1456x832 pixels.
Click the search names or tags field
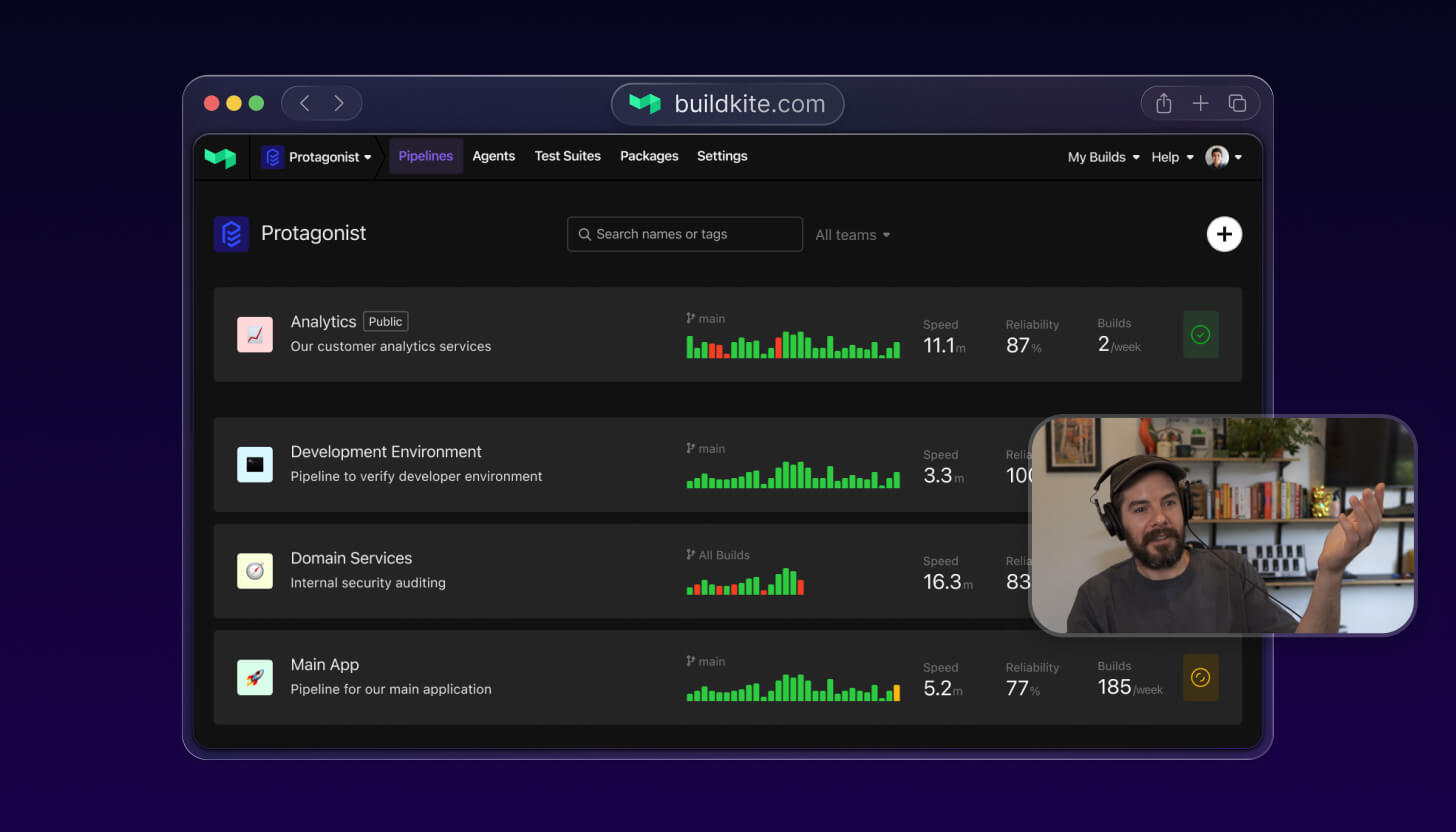[684, 233]
